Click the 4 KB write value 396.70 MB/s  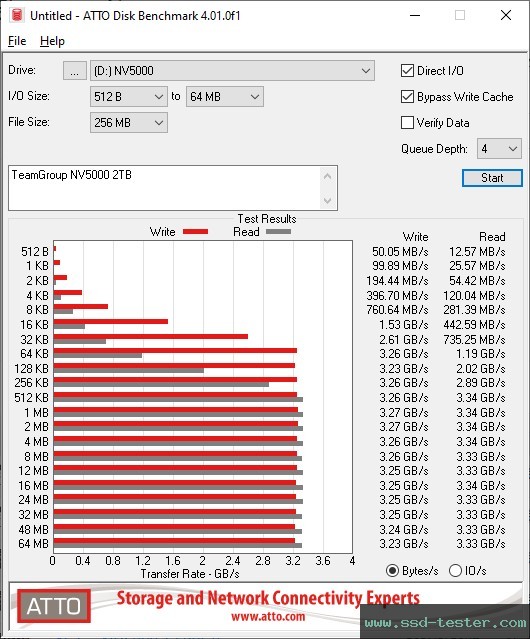397,295
